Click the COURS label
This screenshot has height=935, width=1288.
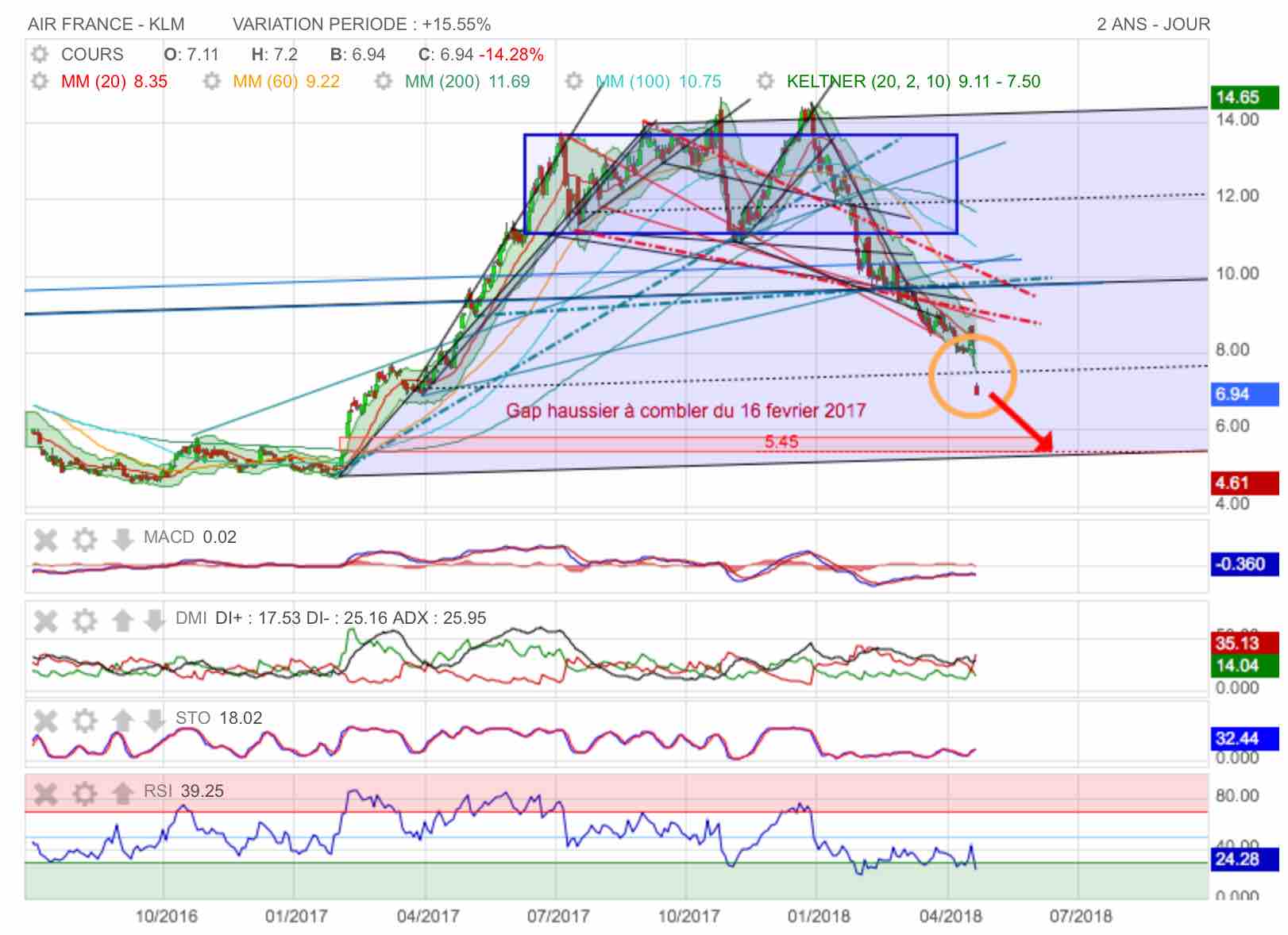point(92,55)
